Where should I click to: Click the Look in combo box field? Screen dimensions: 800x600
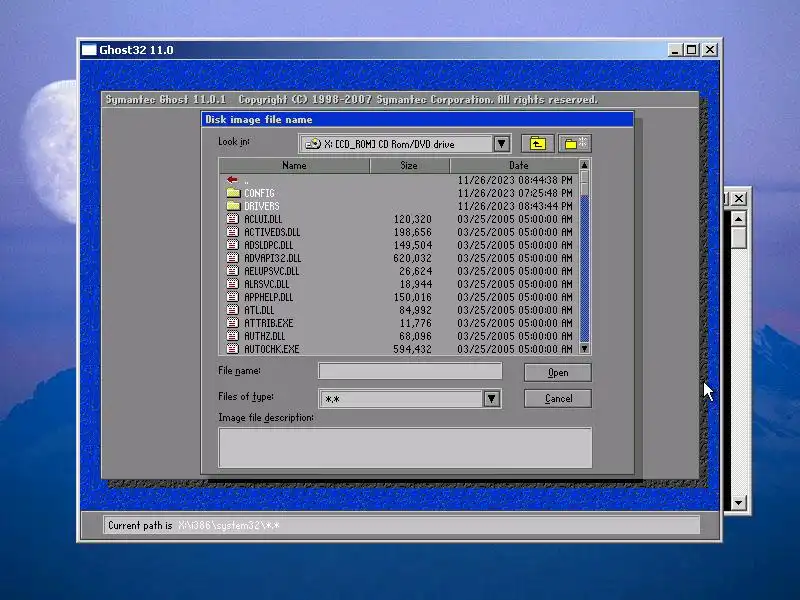[405, 144]
